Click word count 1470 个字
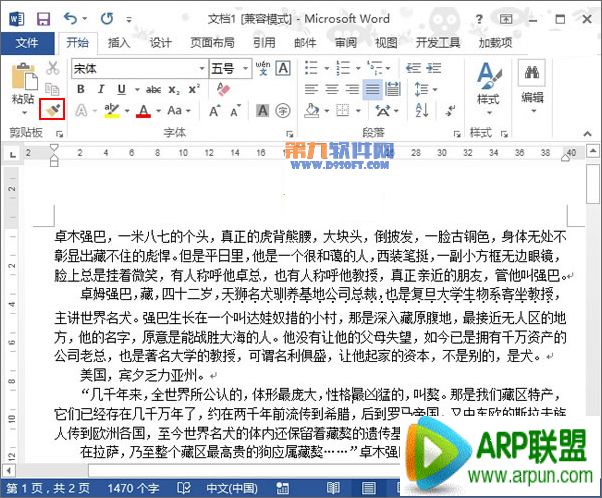The image size is (602, 498). click(133, 488)
